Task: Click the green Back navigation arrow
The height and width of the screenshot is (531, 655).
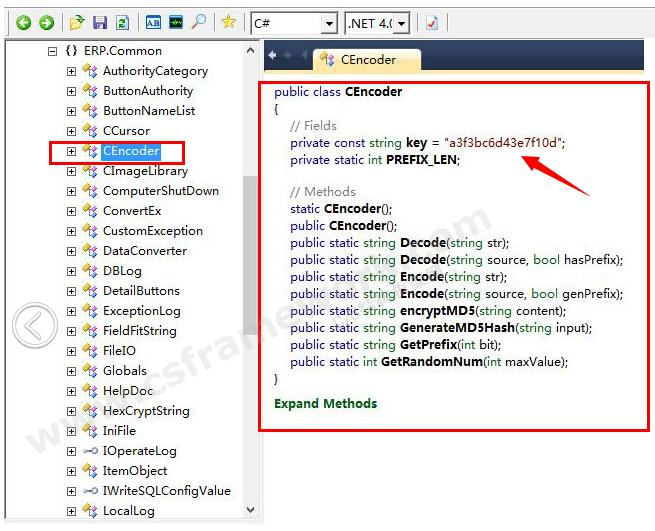Action: tap(23, 22)
